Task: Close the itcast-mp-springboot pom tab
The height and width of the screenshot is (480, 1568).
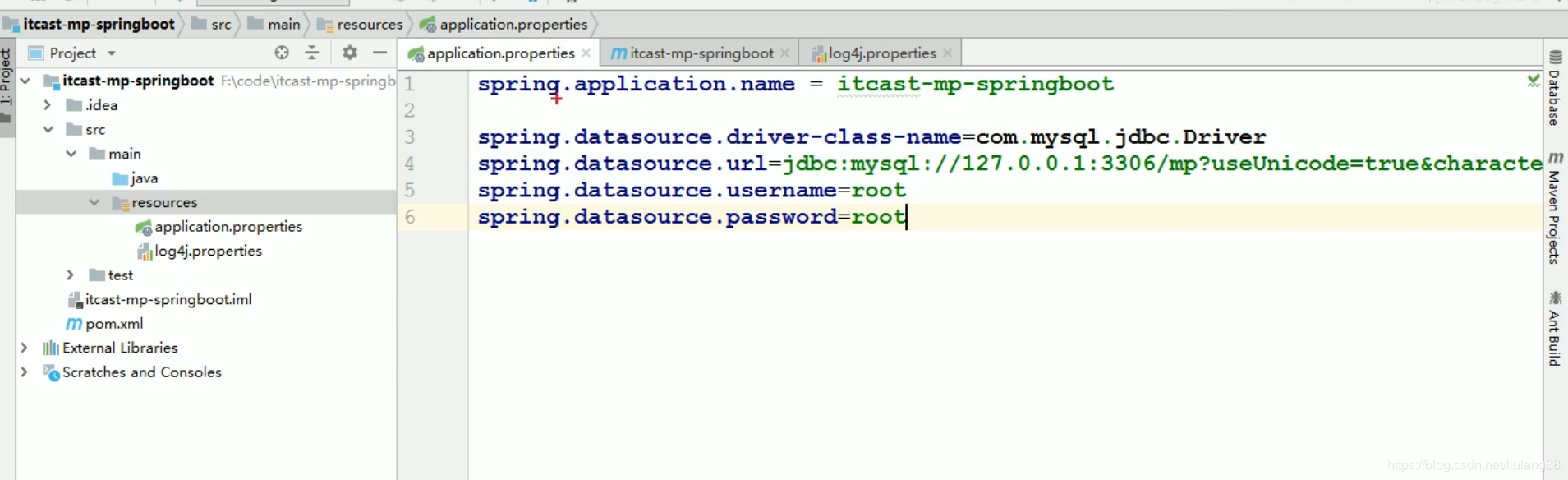Action: point(785,53)
